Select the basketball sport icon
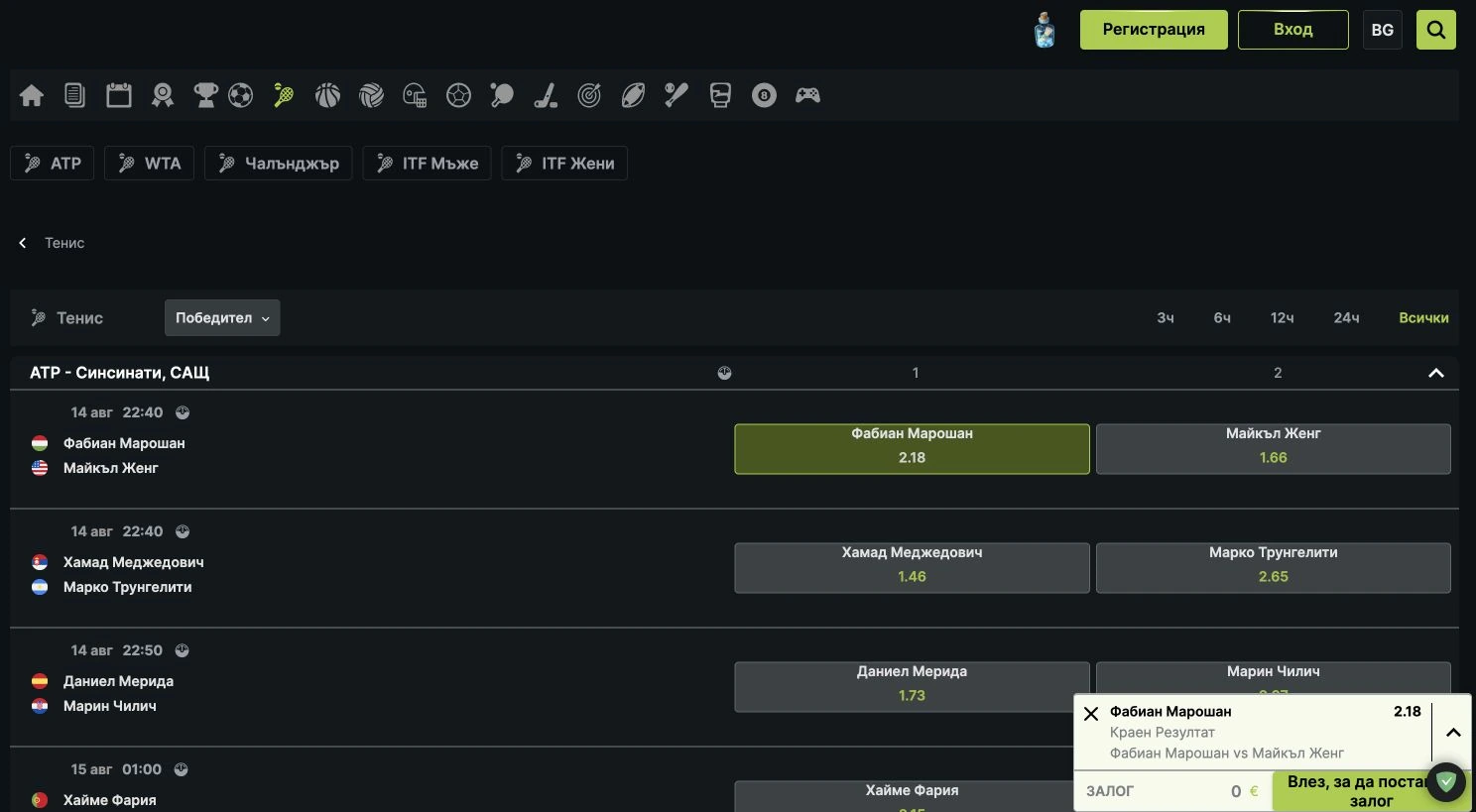1476x812 pixels. 327,95
